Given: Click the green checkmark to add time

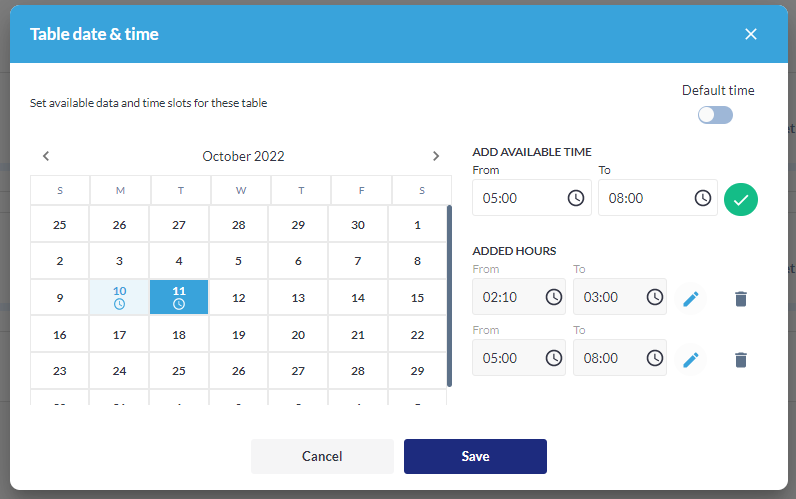Looking at the screenshot, I should 741,199.
